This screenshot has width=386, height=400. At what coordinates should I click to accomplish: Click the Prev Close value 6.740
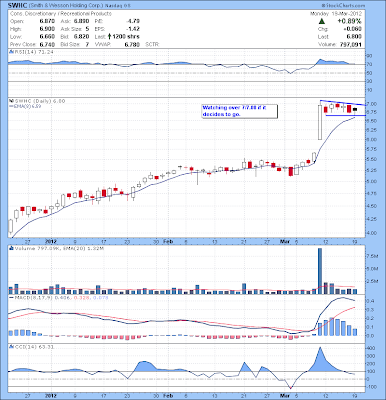[47, 44]
